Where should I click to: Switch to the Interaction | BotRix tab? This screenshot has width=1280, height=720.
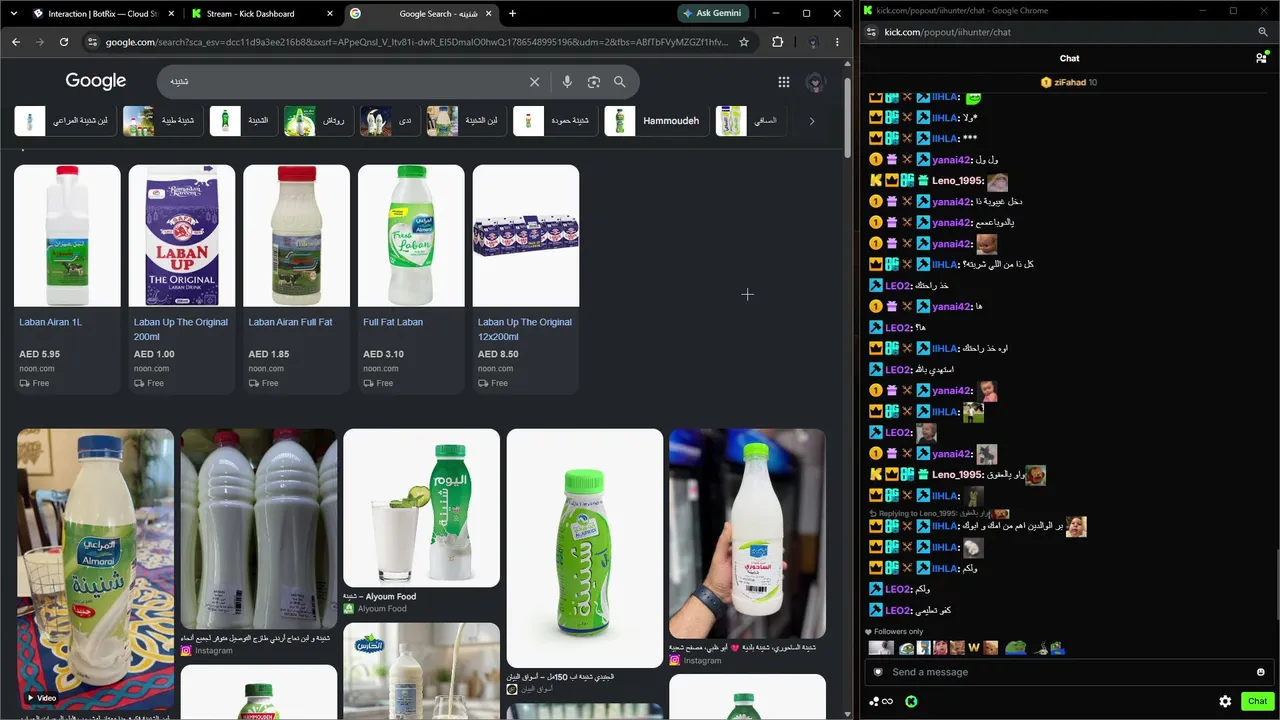click(x=103, y=14)
